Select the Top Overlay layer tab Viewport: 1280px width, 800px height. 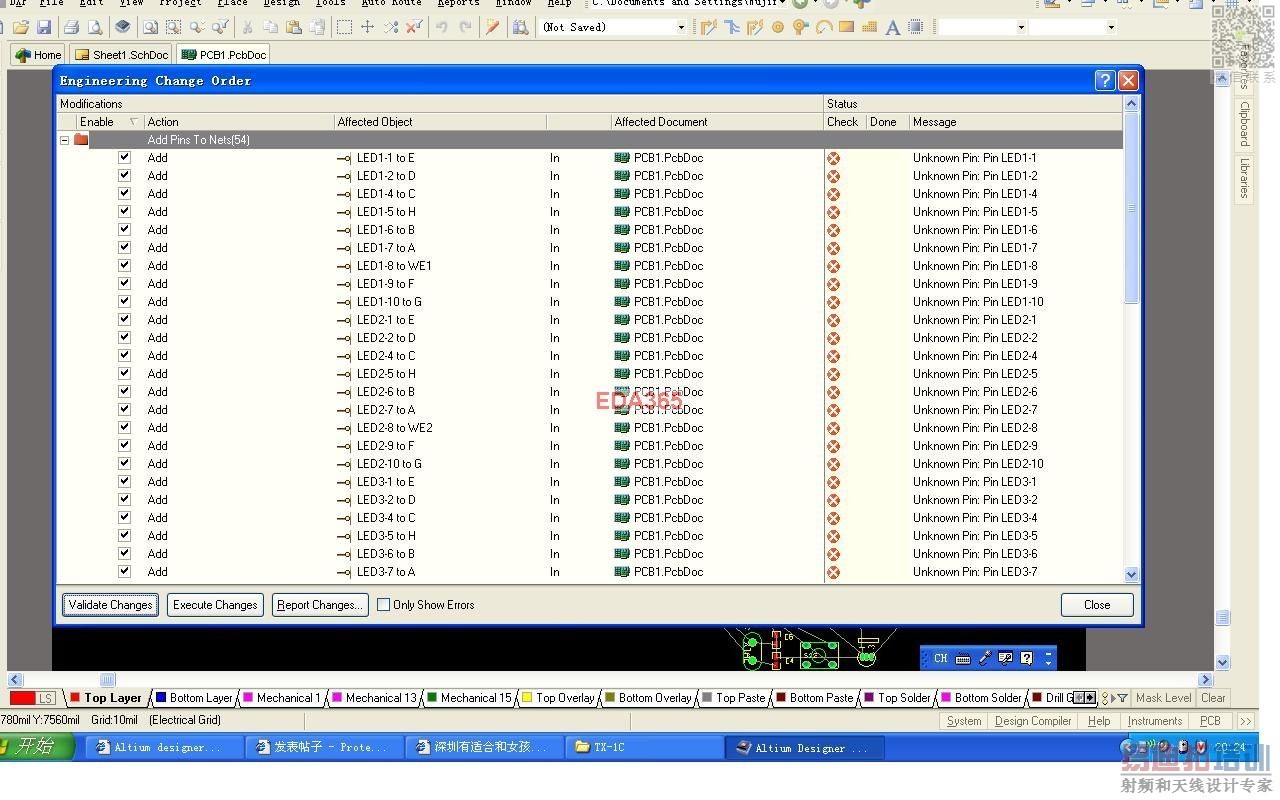coord(558,698)
